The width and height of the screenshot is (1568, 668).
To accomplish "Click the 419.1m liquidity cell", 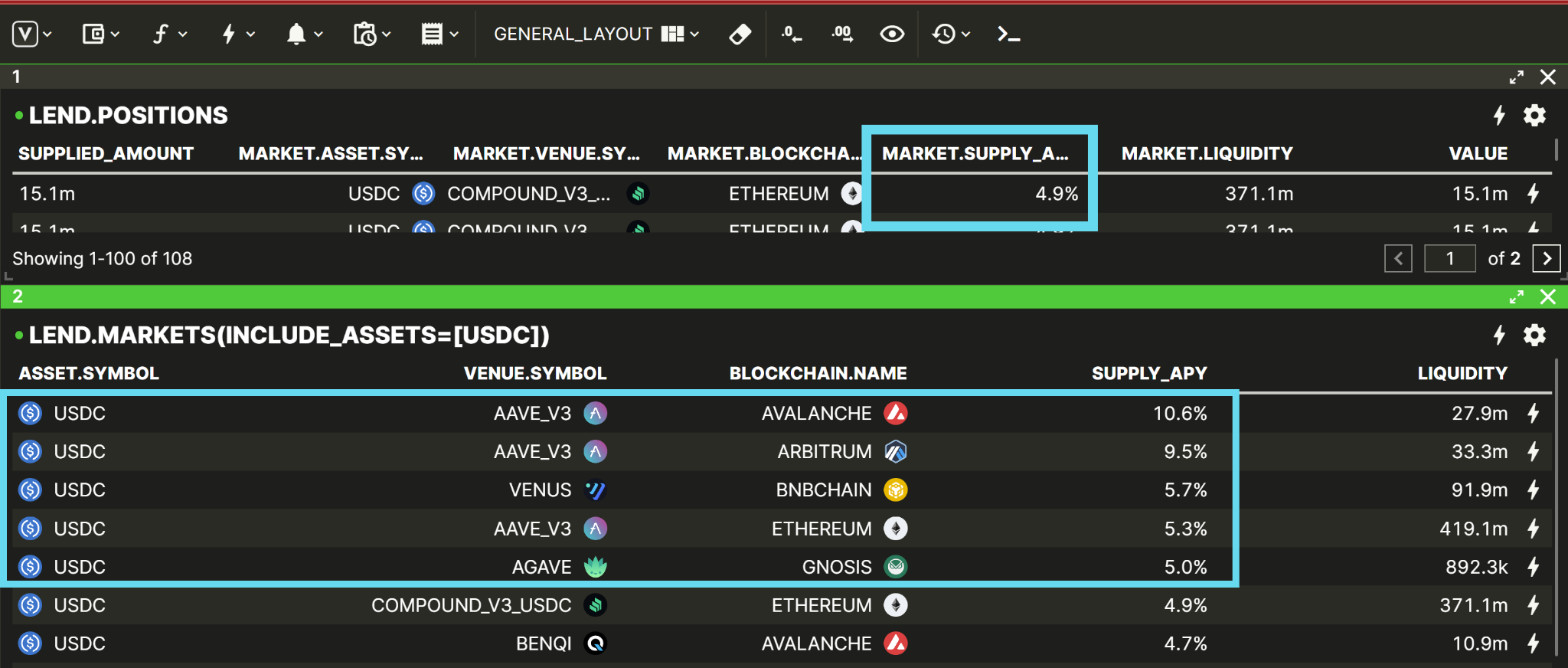I will pyautogui.click(x=1474, y=529).
